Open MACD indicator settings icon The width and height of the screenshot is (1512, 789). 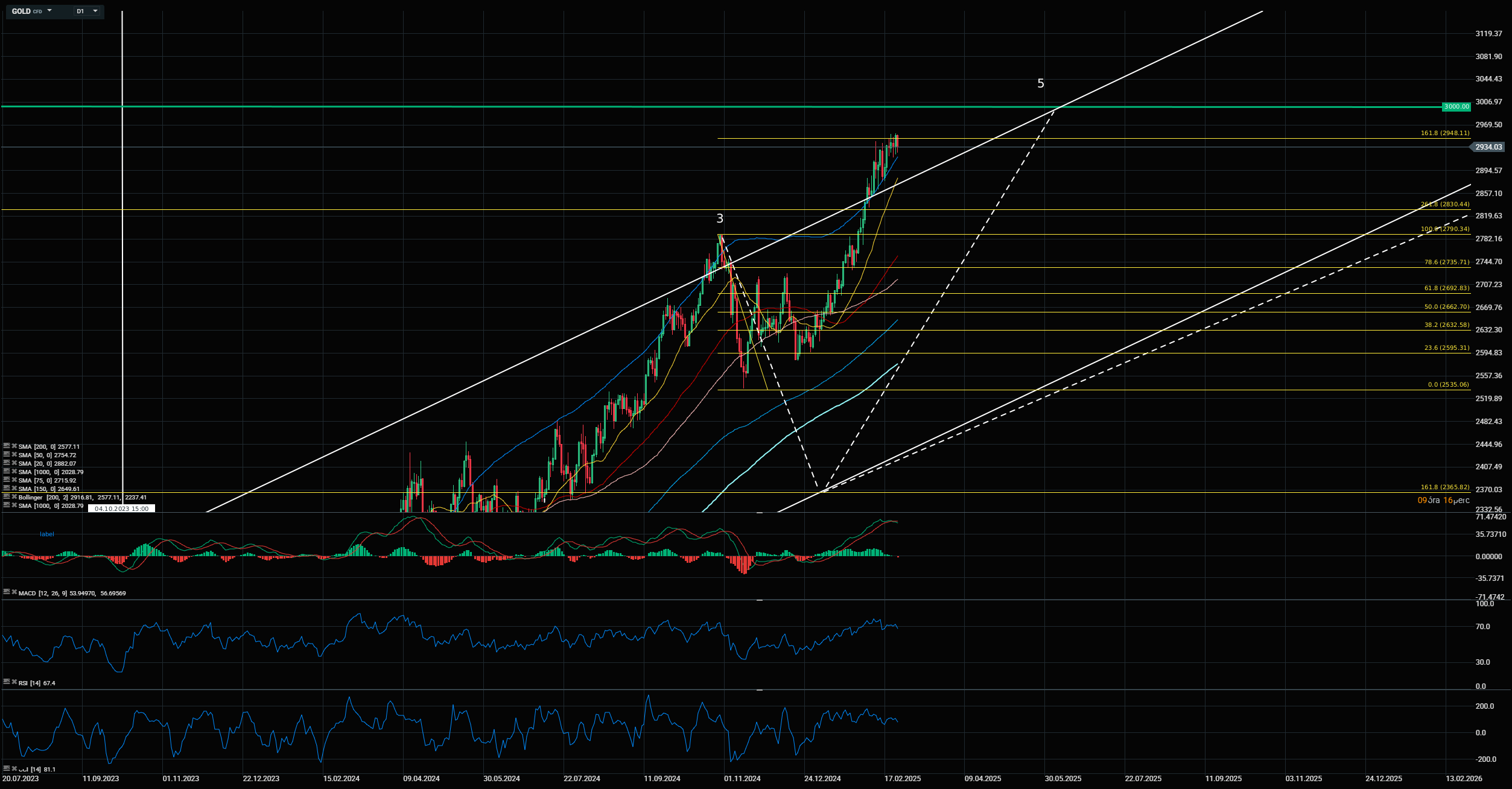[x=7, y=593]
